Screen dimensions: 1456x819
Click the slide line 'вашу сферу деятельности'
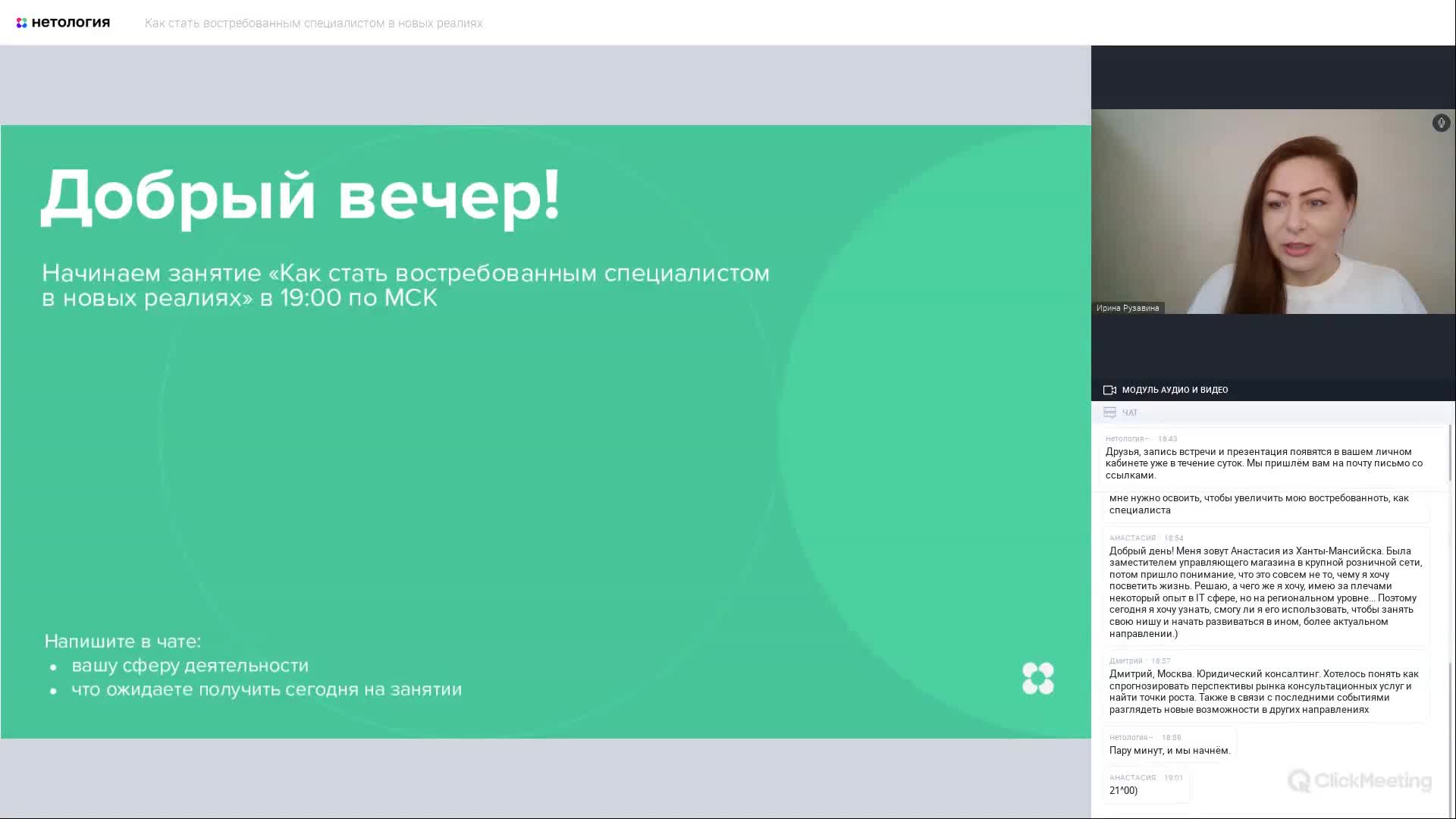coord(190,665)
